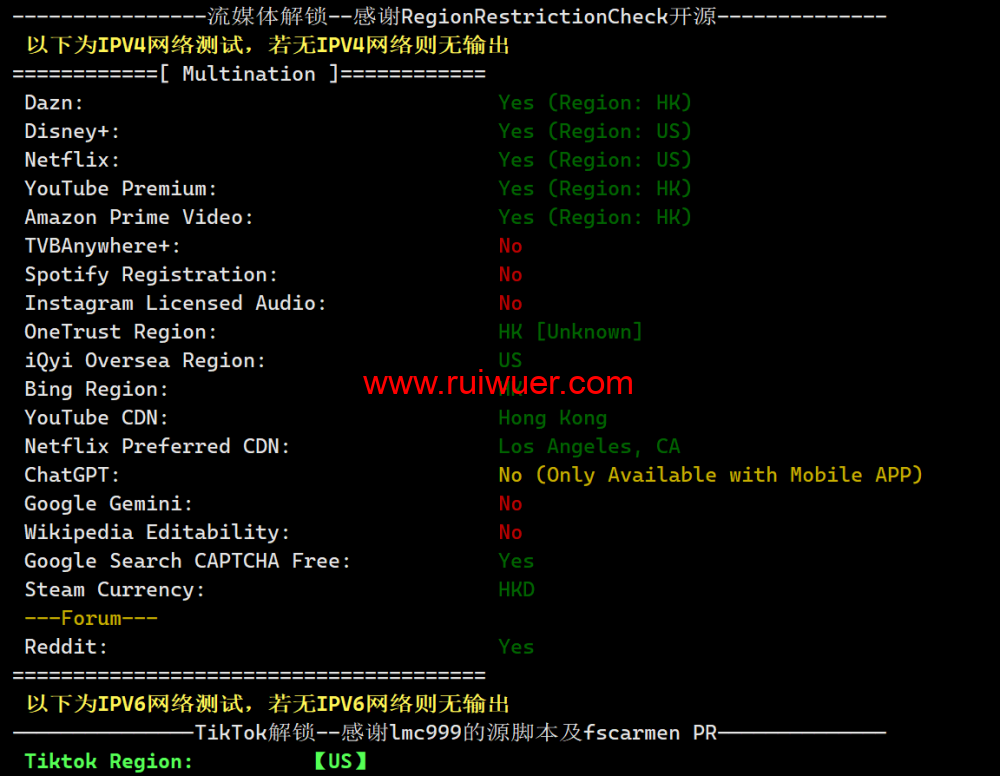Click Los Angeles, CA Netflix CDN value
Viewport: 1000px width, 776px height.
589,446
